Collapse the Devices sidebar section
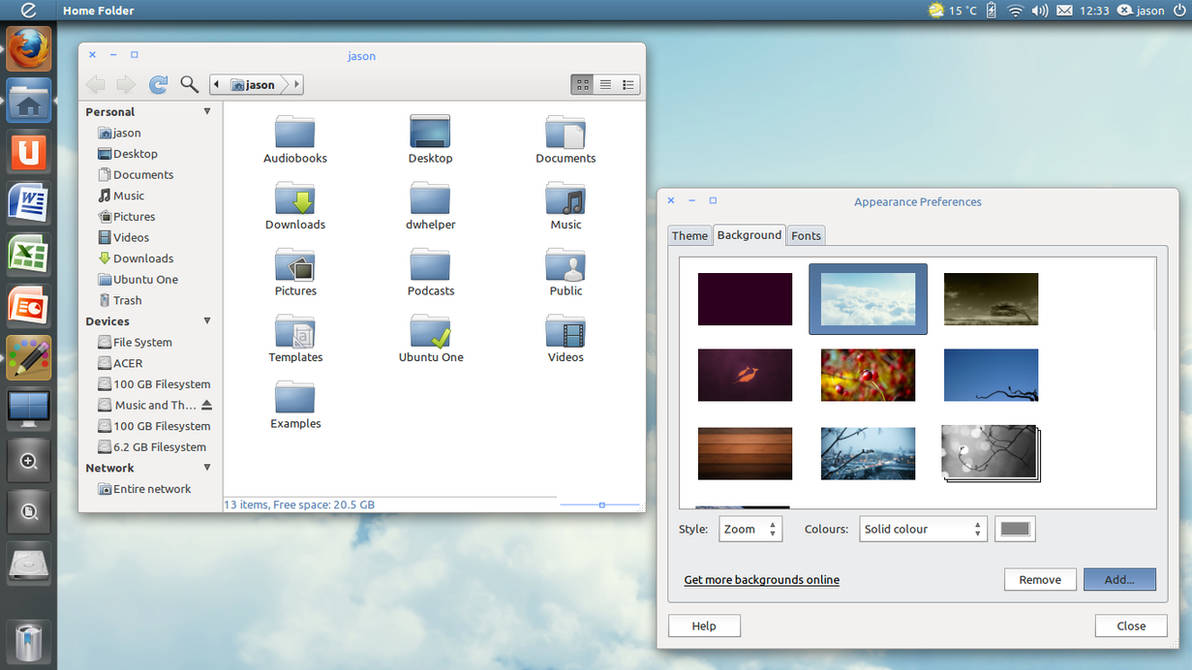Screen dimensions: 1192x670 [x=207, y=321]
